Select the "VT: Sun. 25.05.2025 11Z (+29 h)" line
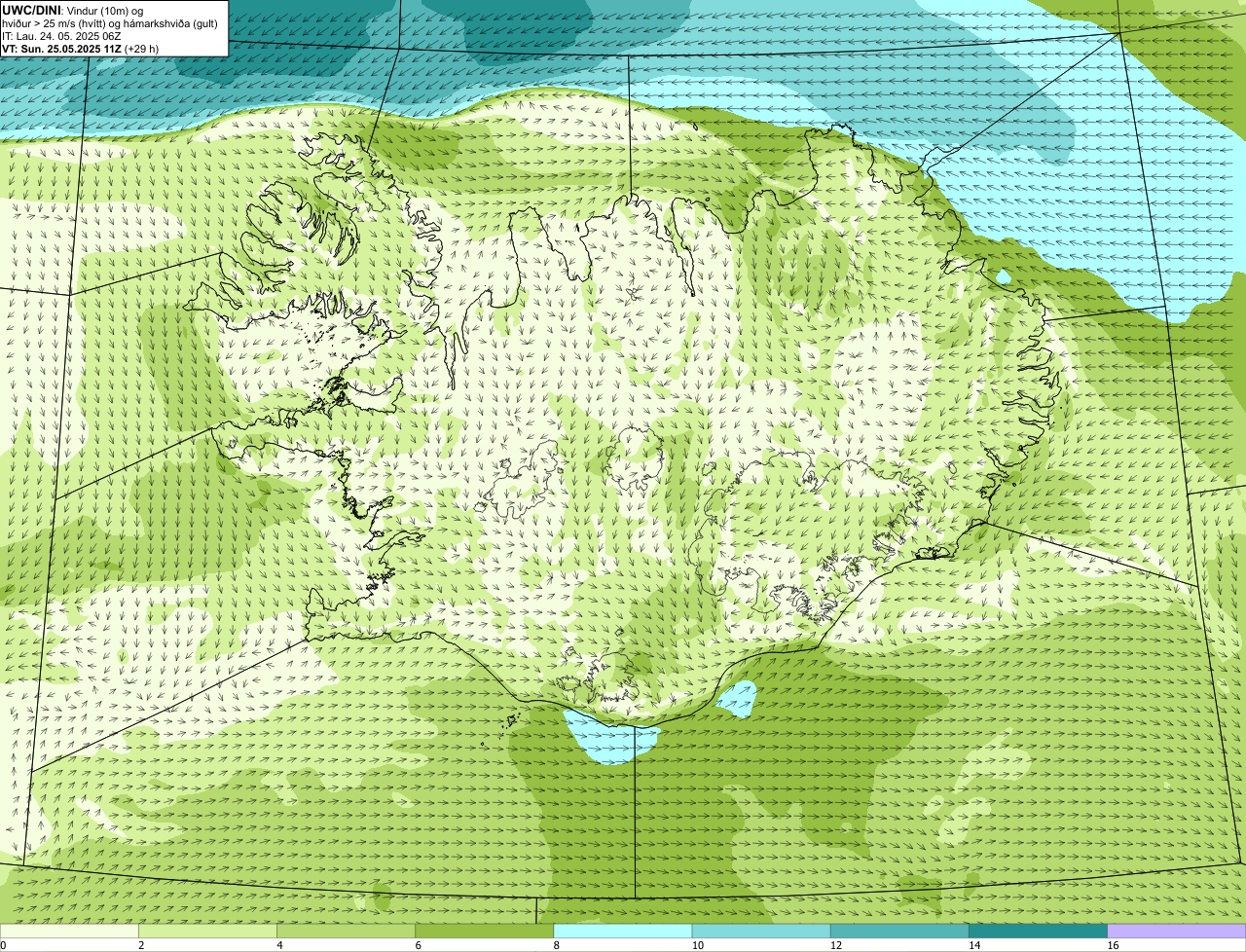Screen dimensions: 1246x952 coord(81,48)
